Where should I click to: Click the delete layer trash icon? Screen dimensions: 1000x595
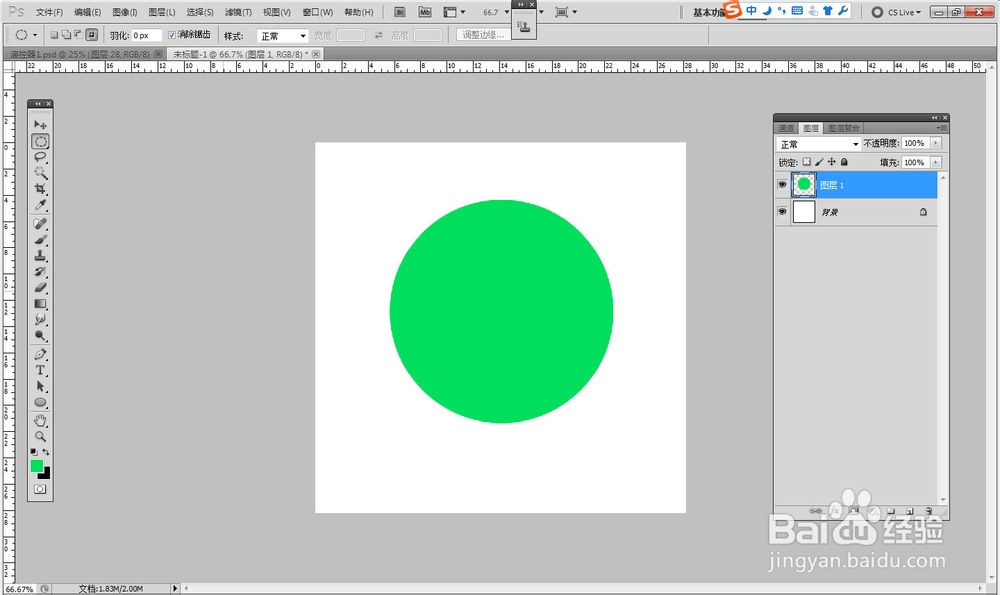click(929, 511)
